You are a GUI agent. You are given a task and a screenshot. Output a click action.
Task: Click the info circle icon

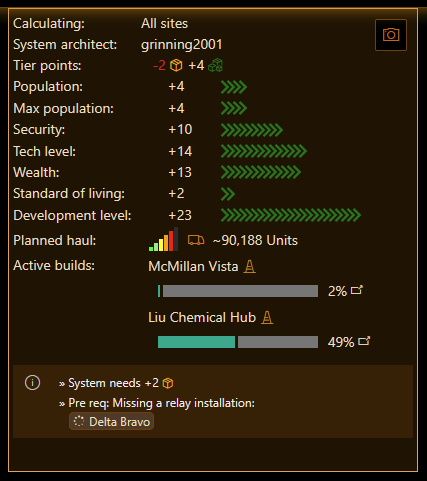(x=32, y=383)
